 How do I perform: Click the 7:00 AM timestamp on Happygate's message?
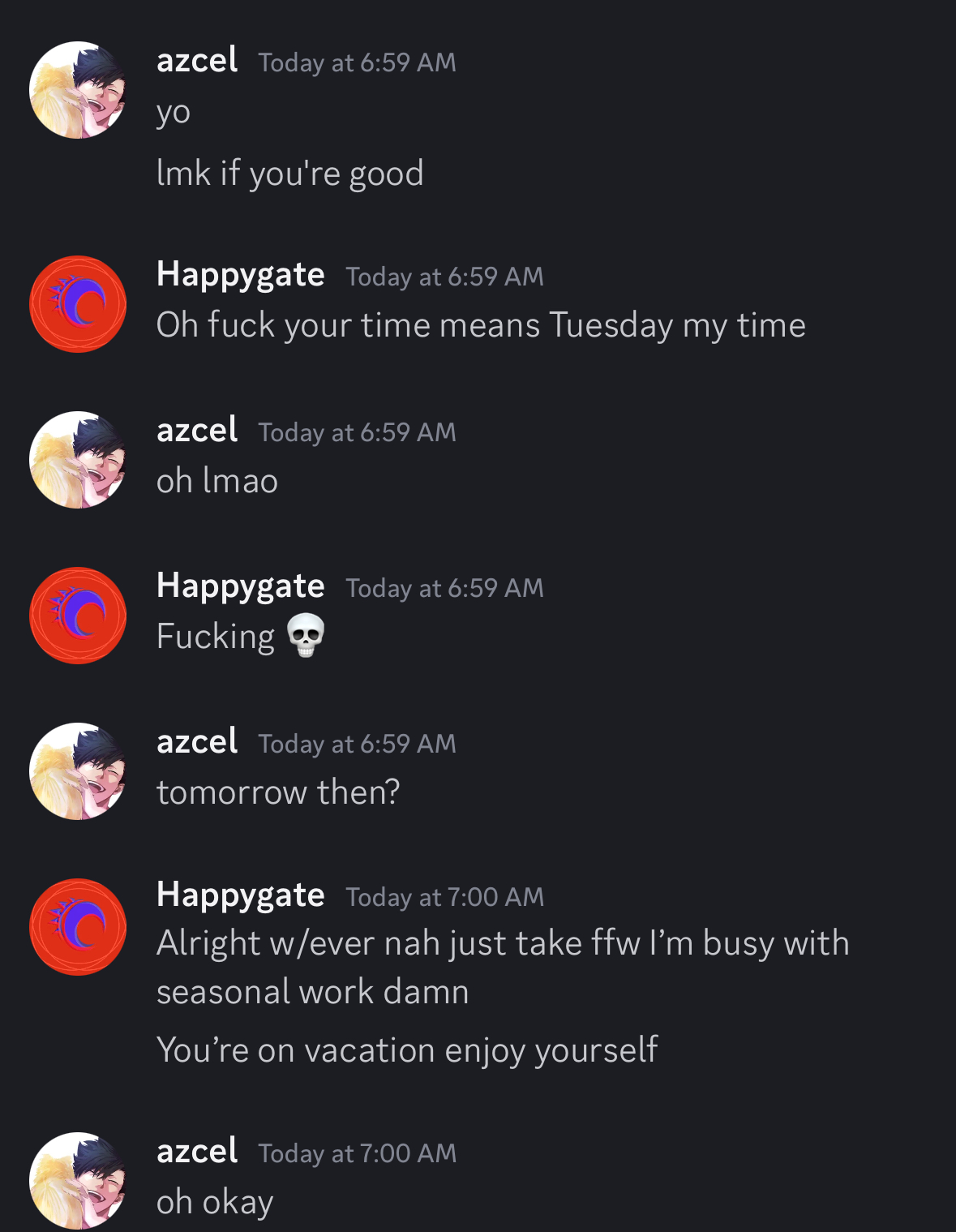(444, 897)
